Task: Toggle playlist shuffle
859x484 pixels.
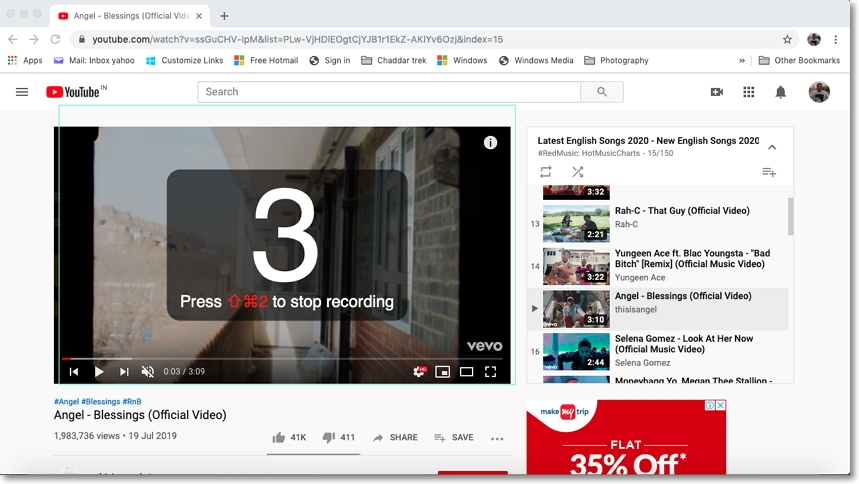Action: (577, 172)
